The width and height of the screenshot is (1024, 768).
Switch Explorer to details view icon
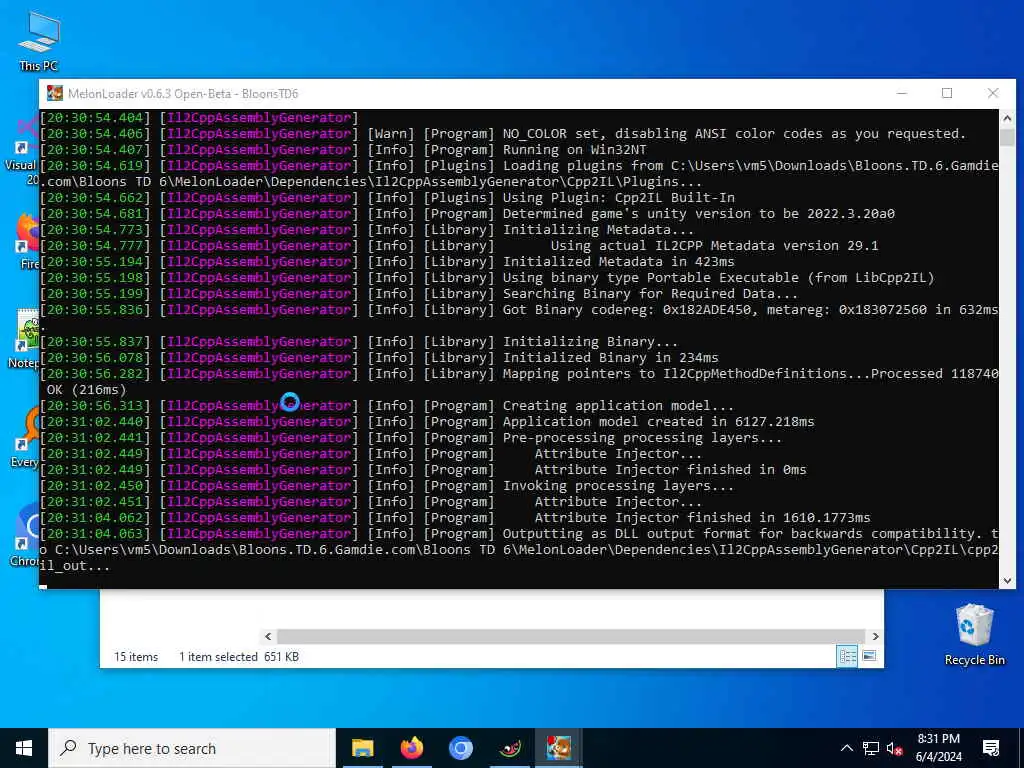point(848,656)
